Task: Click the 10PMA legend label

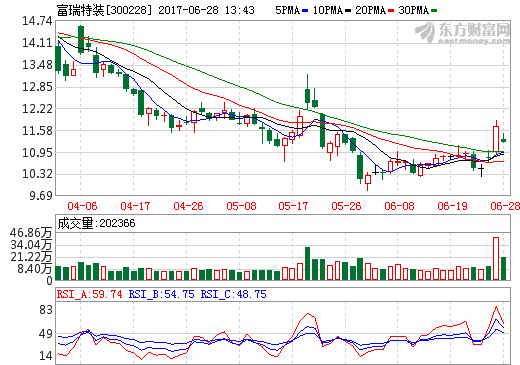Action: click(x=328, y=10)
